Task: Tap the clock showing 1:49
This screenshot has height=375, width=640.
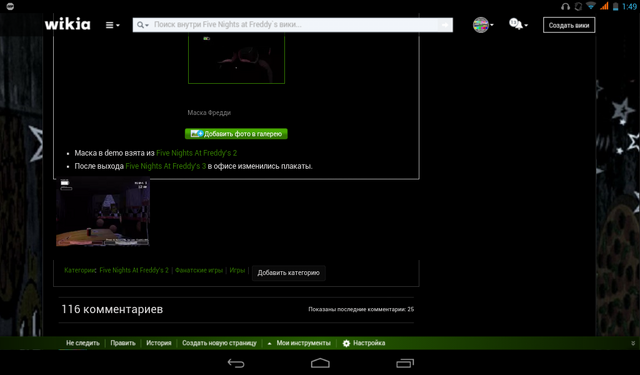Action: point(629,7)
